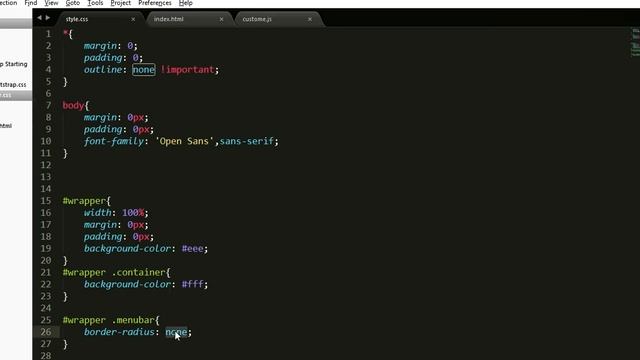The width and height of the screenshot is (640, 360).
Task: Click the '100%' width value
Action: click(133, 213)
